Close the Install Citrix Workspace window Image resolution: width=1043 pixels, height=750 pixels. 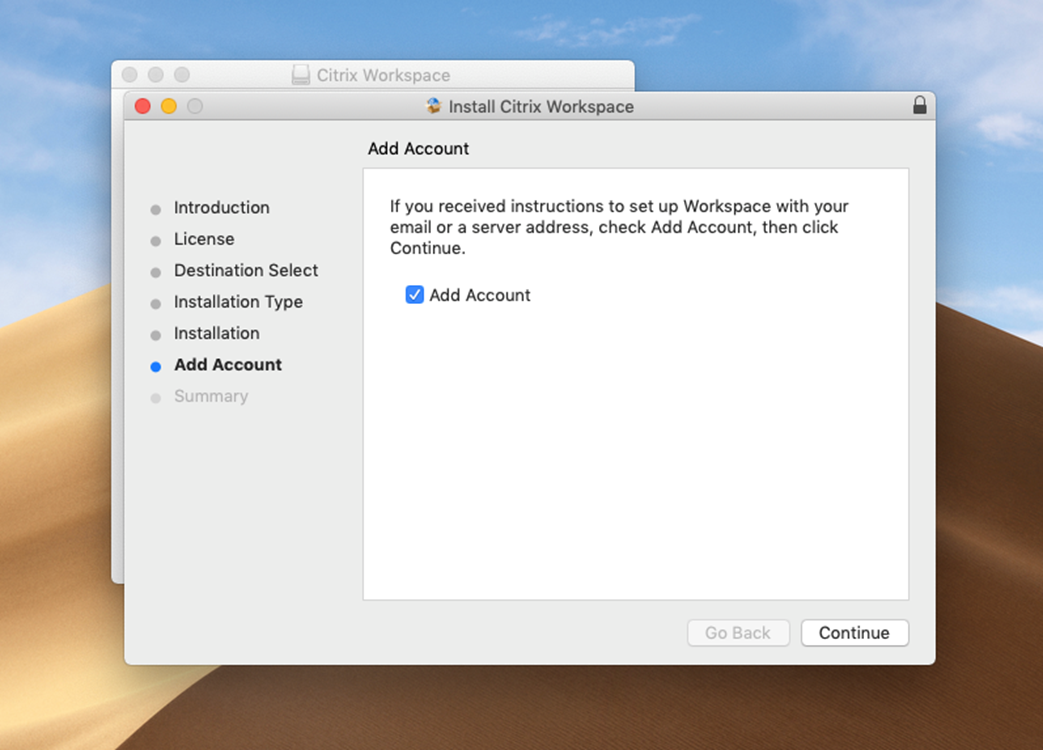(x=142, y=106)
